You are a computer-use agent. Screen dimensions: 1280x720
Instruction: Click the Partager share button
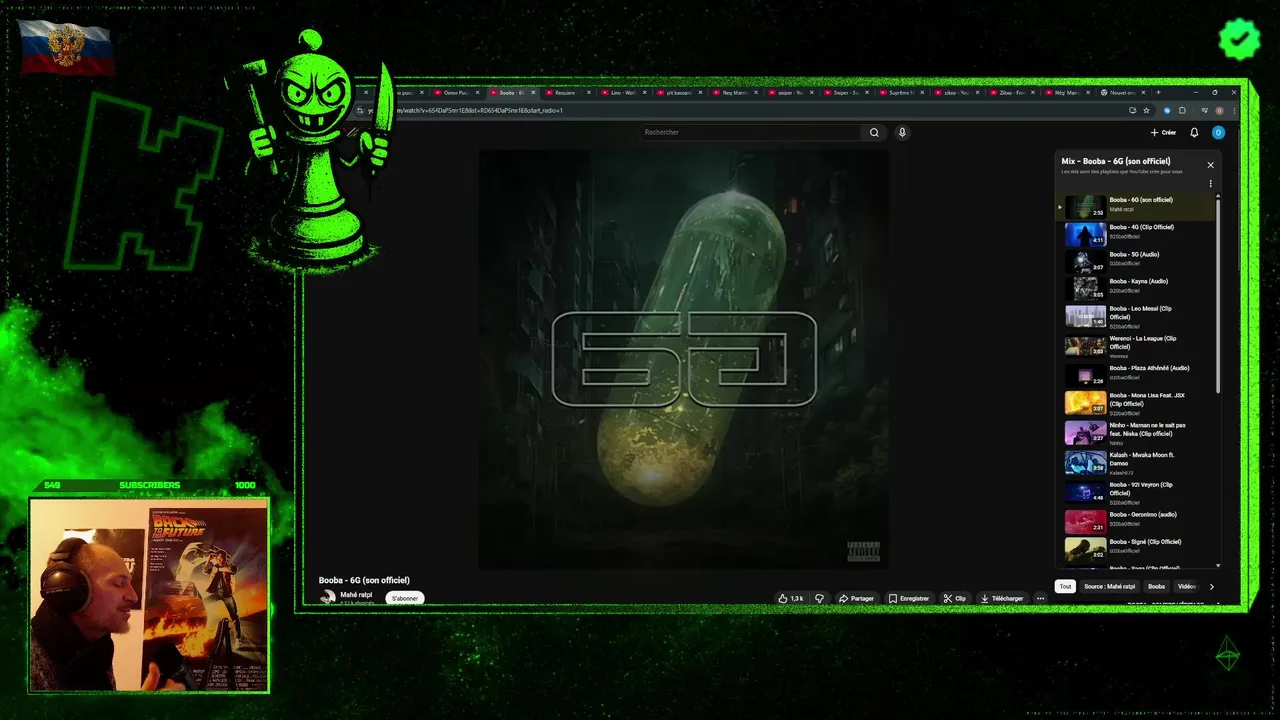[856, 598]
